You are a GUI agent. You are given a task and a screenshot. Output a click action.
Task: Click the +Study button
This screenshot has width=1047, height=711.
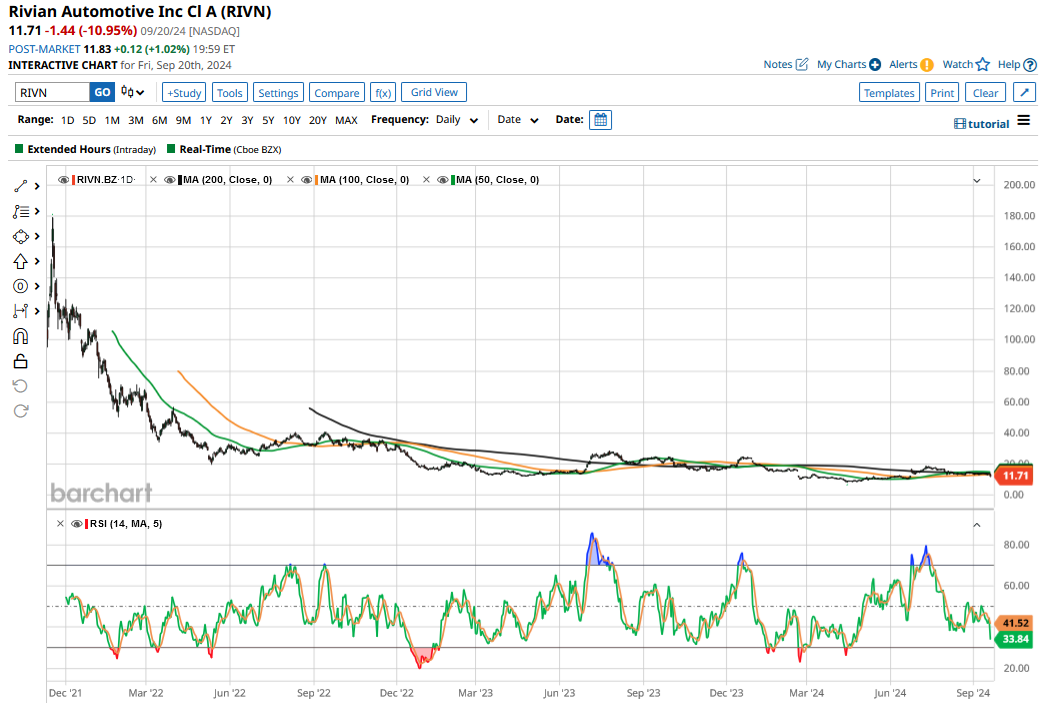coord(183,93)
